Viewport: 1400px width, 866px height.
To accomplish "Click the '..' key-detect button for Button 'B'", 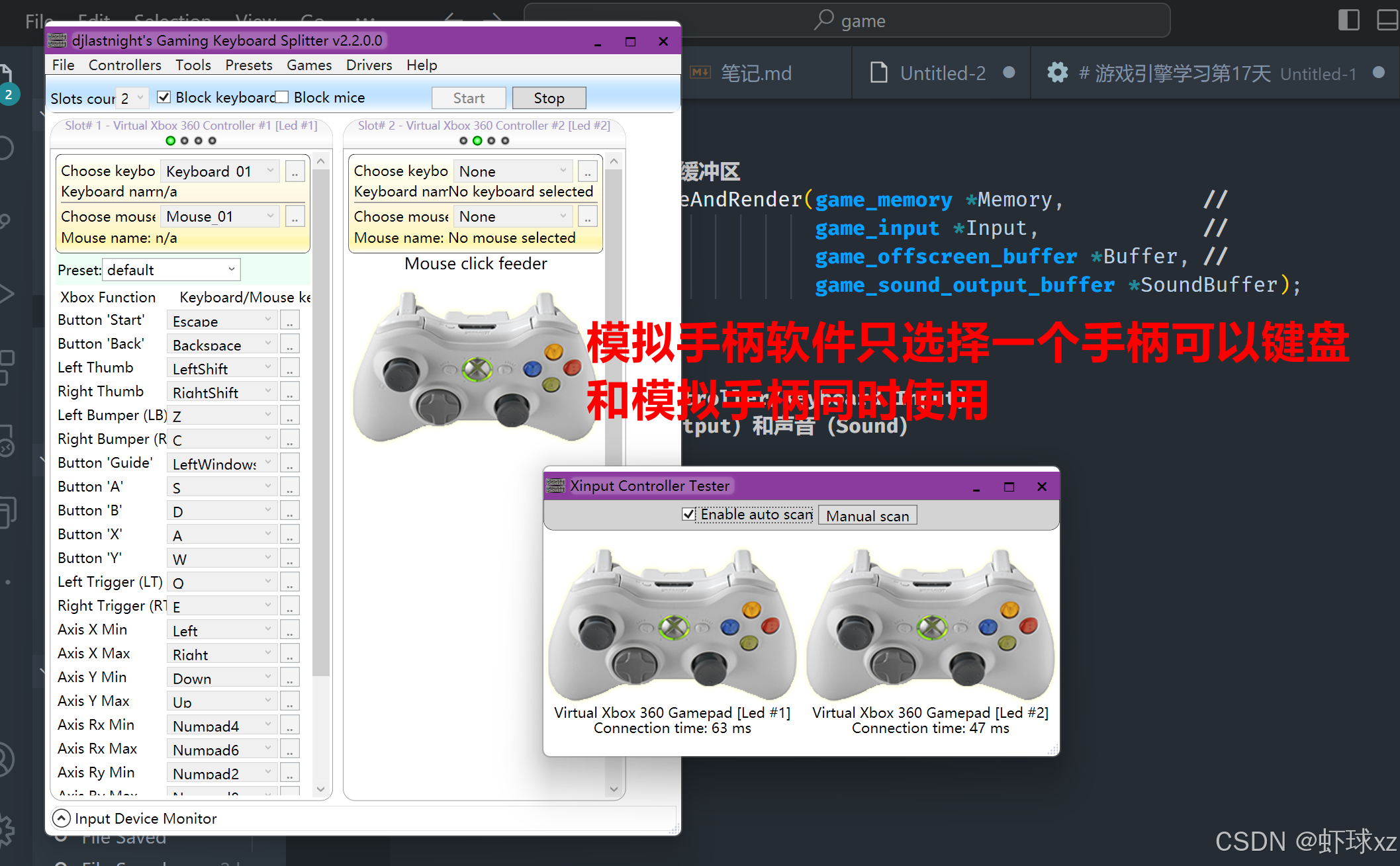I will [x=289, y=511].
